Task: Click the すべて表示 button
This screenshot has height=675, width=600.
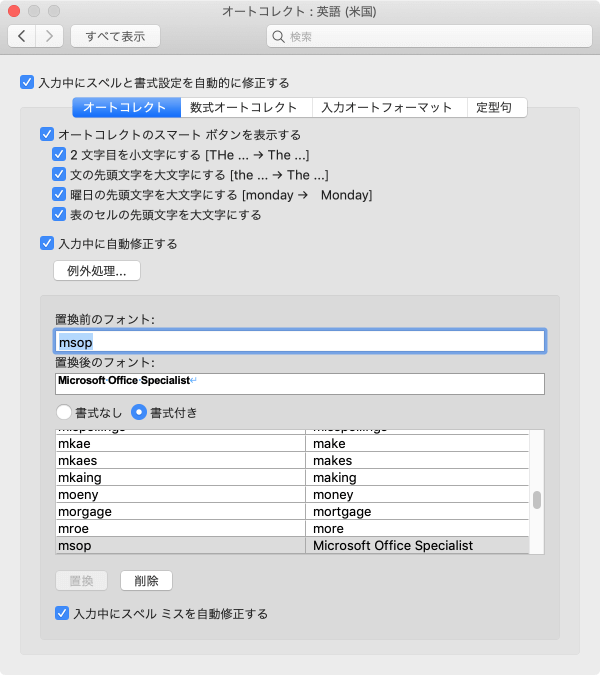Action: pos(115,36)
